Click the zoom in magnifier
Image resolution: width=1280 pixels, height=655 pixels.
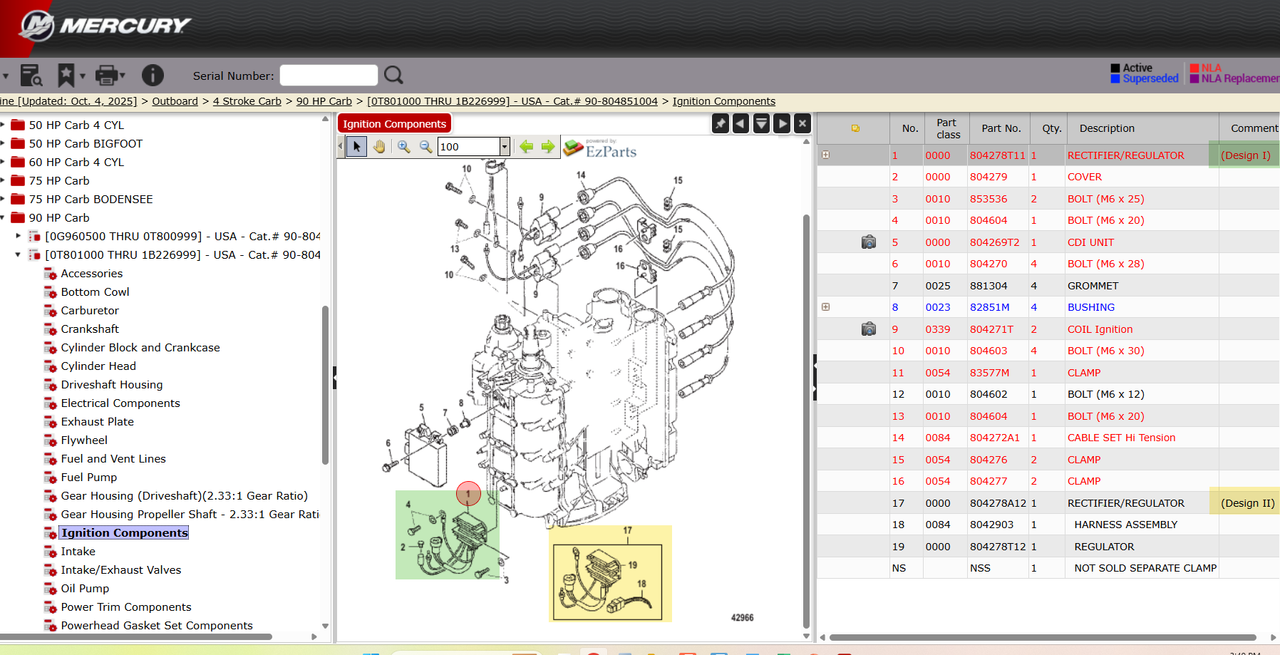coord(404,146)
